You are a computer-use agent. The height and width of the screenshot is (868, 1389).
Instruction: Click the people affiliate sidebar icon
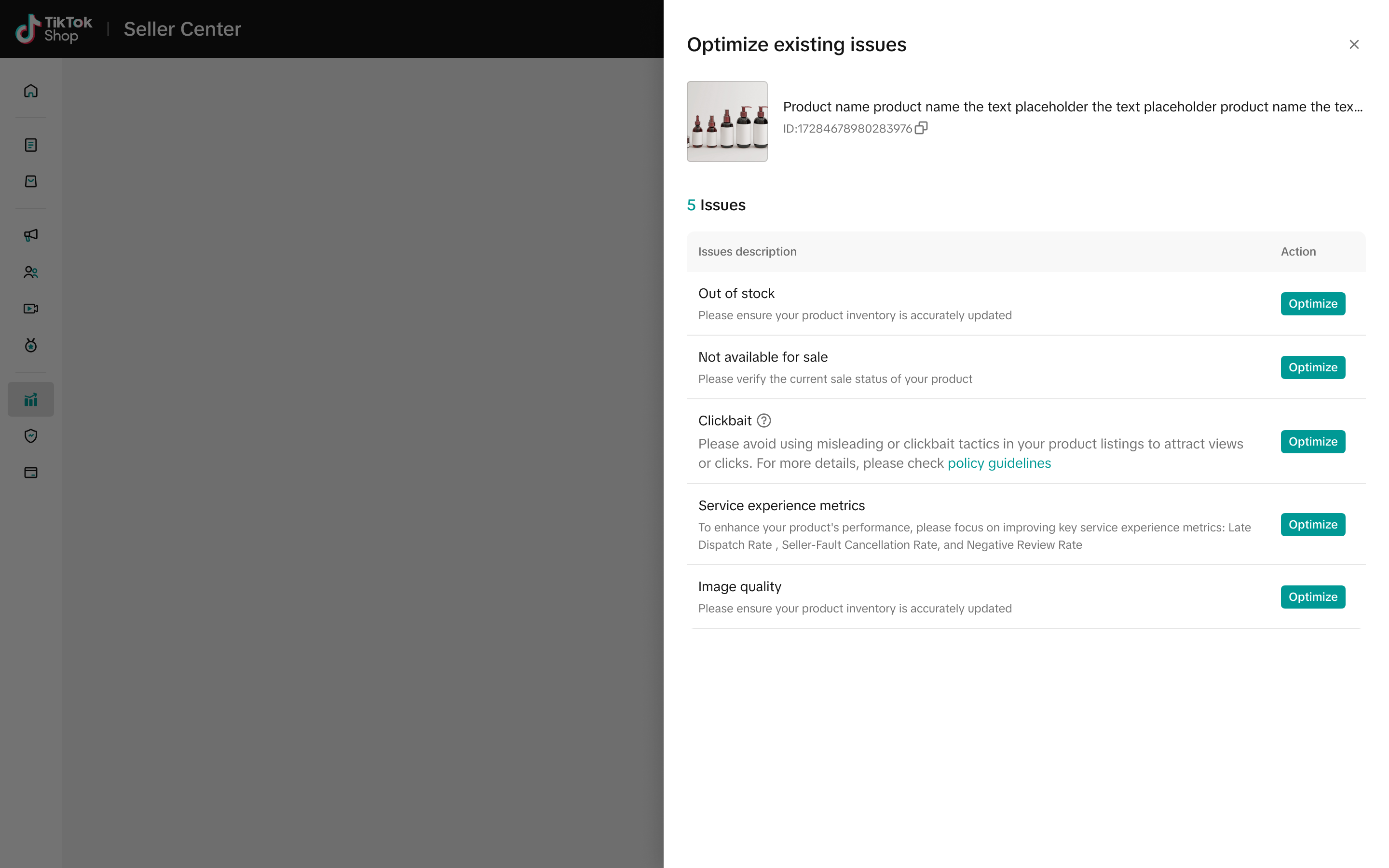(x=31, y=272)
